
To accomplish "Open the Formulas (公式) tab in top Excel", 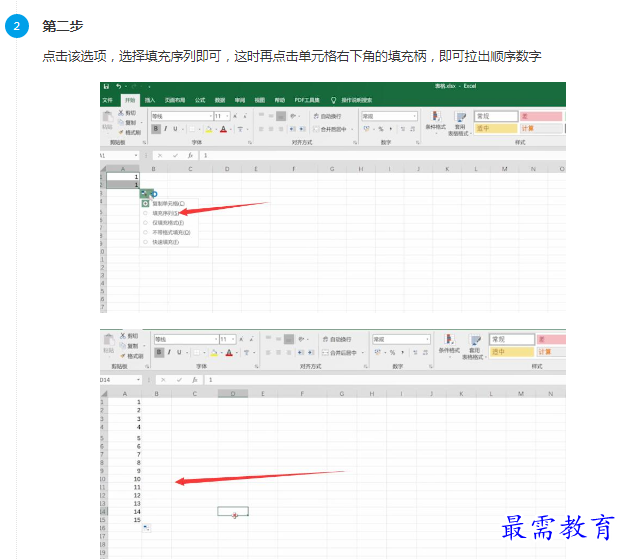I will point(200,100).
